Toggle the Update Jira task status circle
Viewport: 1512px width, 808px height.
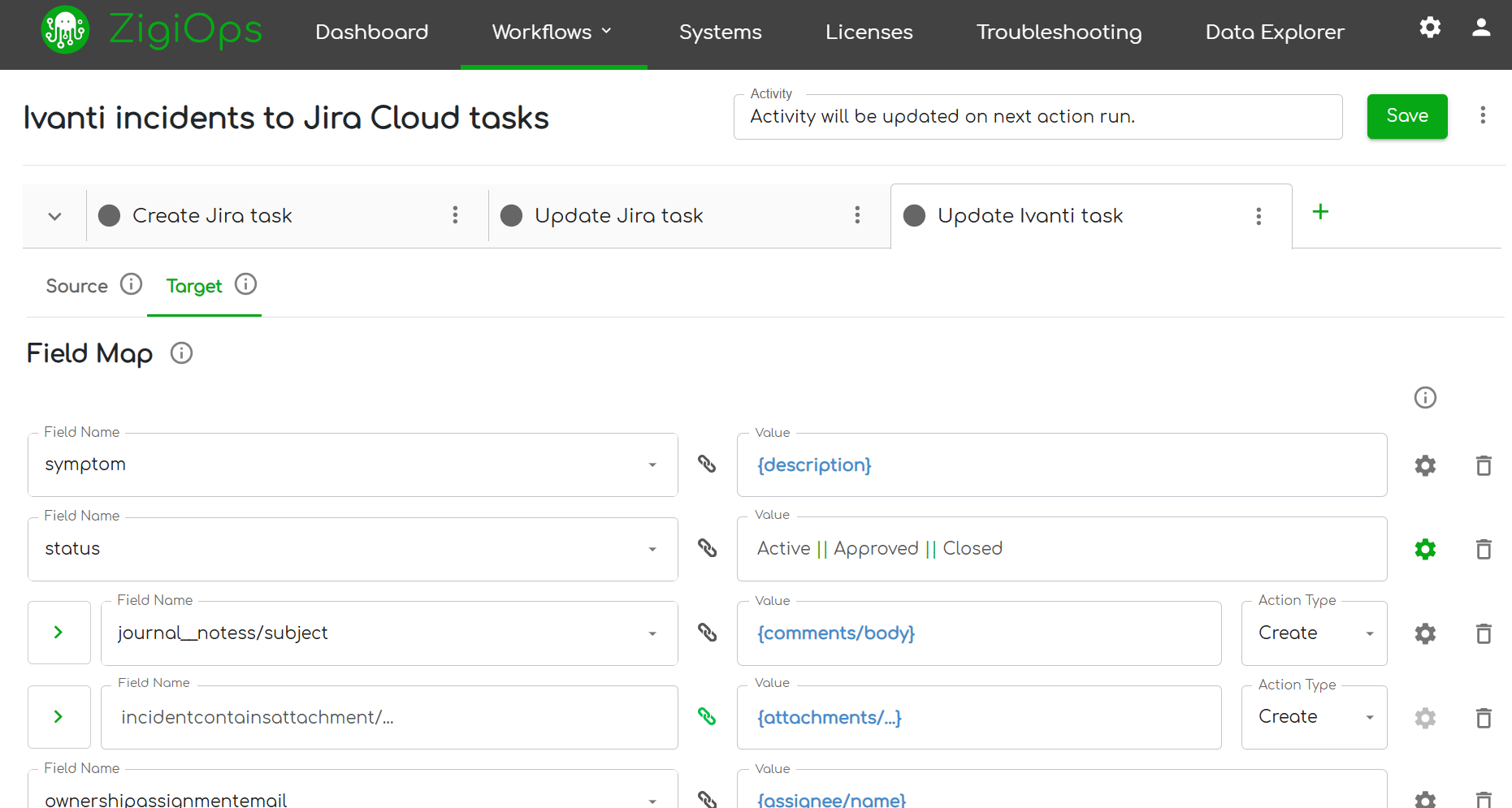pos(511,215)
